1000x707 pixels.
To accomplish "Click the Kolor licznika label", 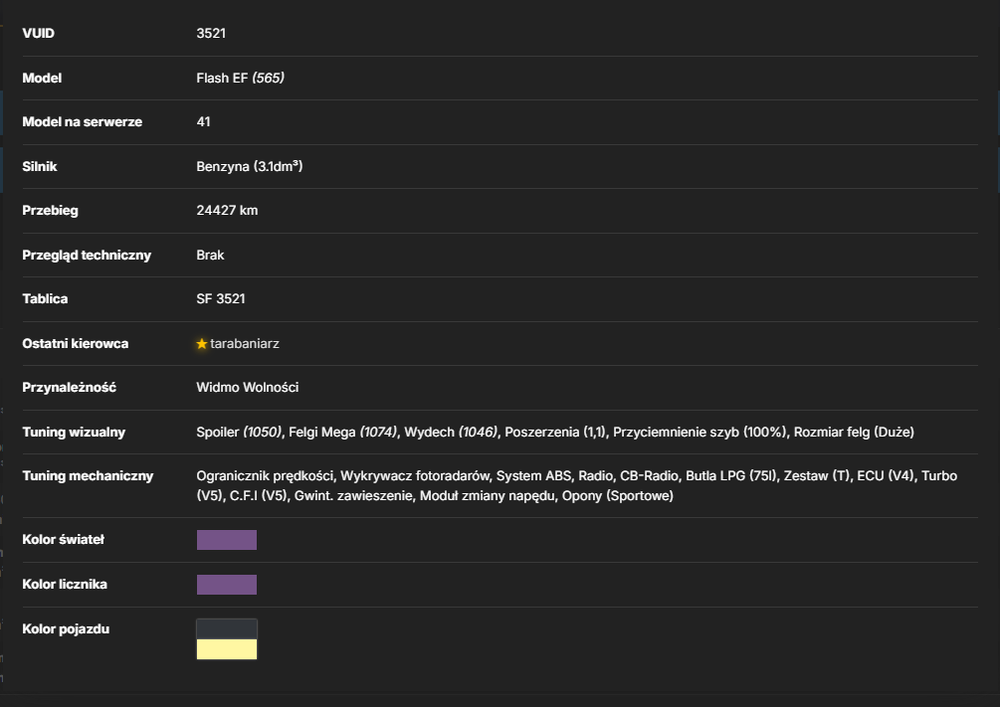I will click(x=64, y=585).
